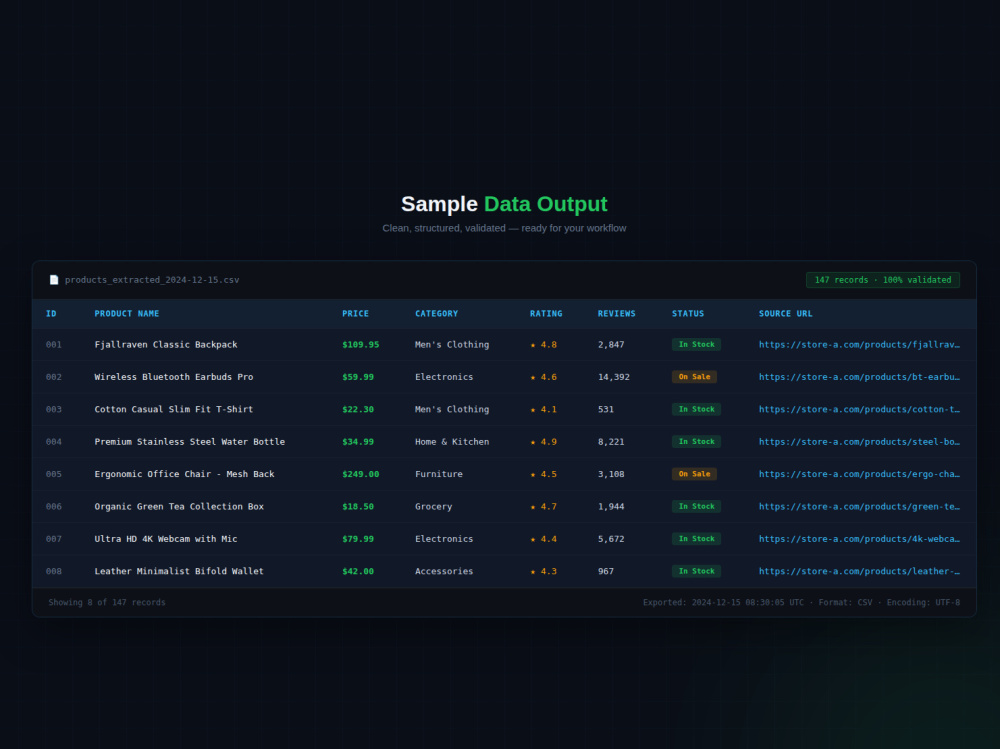Click the star icon beside rating 4.3
Screen dimensions: 1000x749
point(533,572)
